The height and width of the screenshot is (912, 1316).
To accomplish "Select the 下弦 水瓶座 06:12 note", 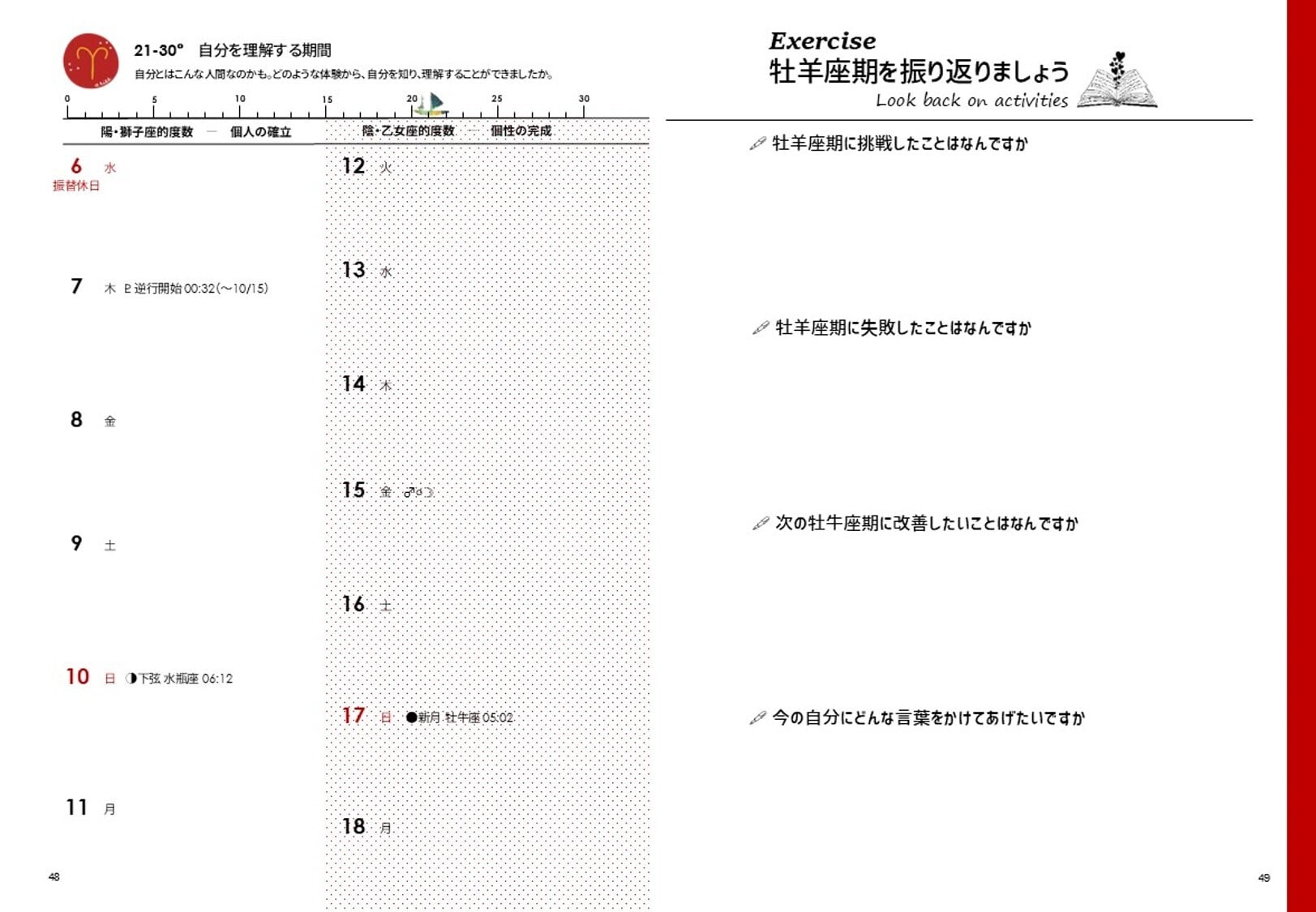I will tap(186, 679).
